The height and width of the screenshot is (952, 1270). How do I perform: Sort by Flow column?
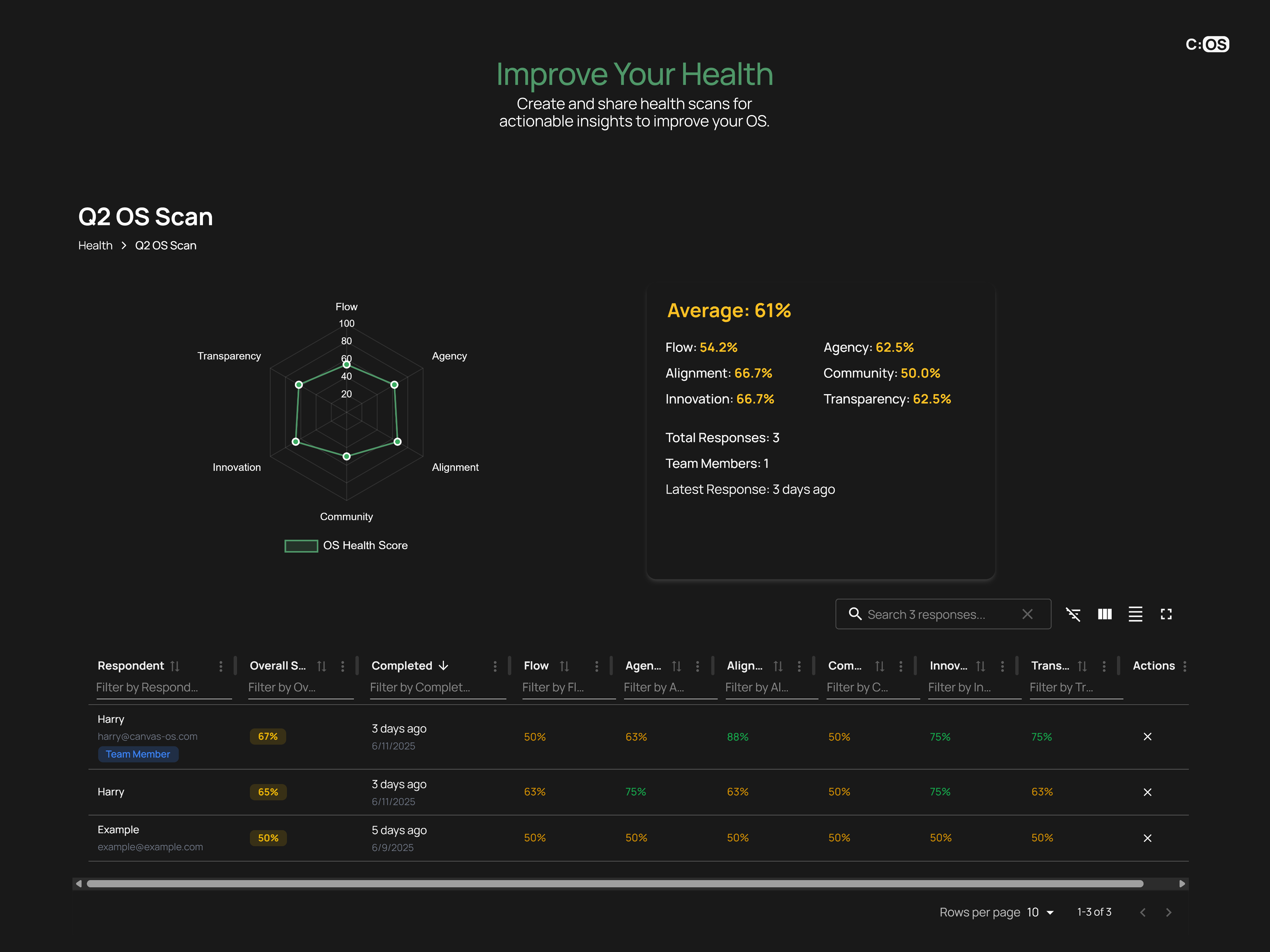coord(564,666)
